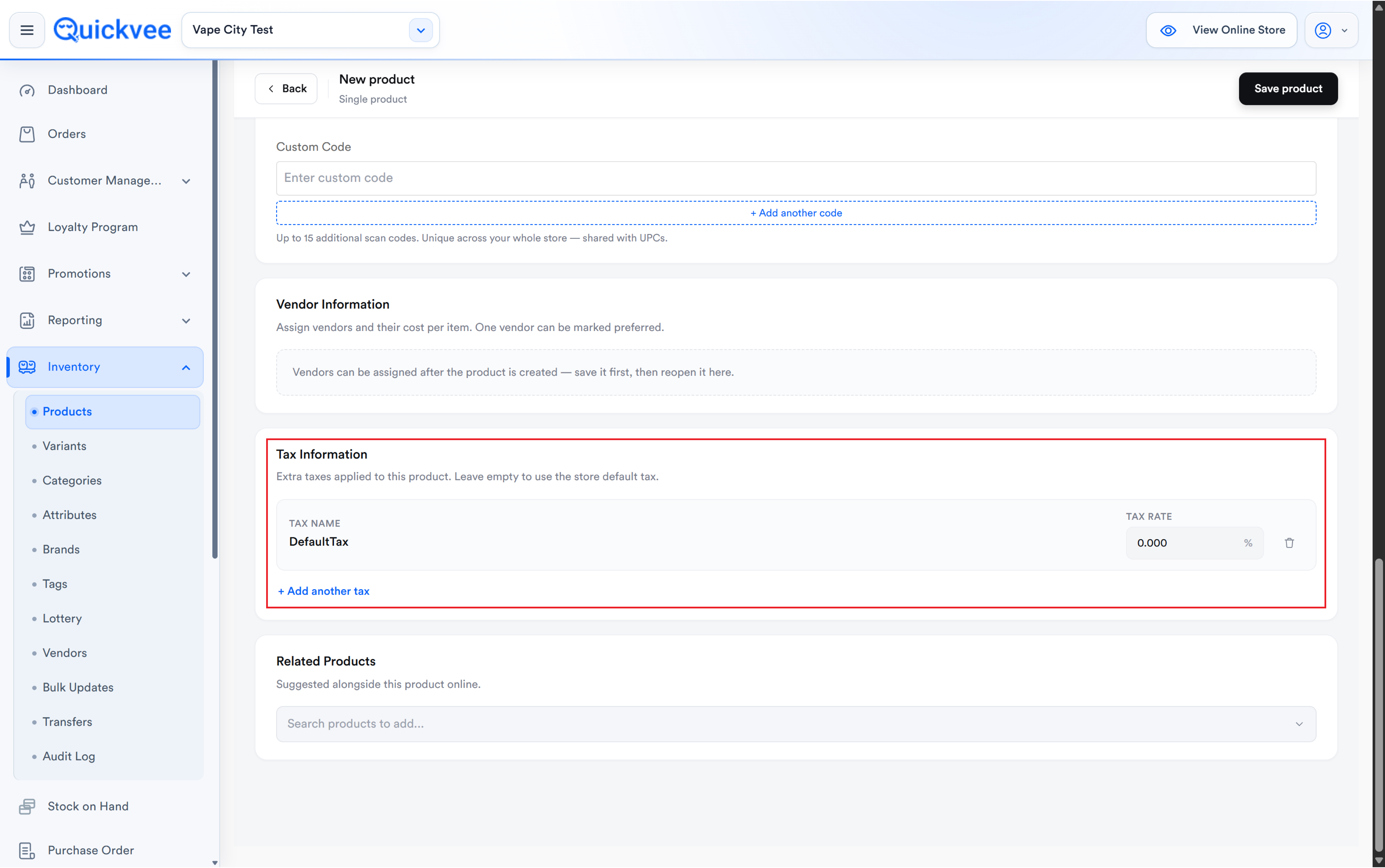Expand the Promotions submenu chevron

tap(186, 274)
